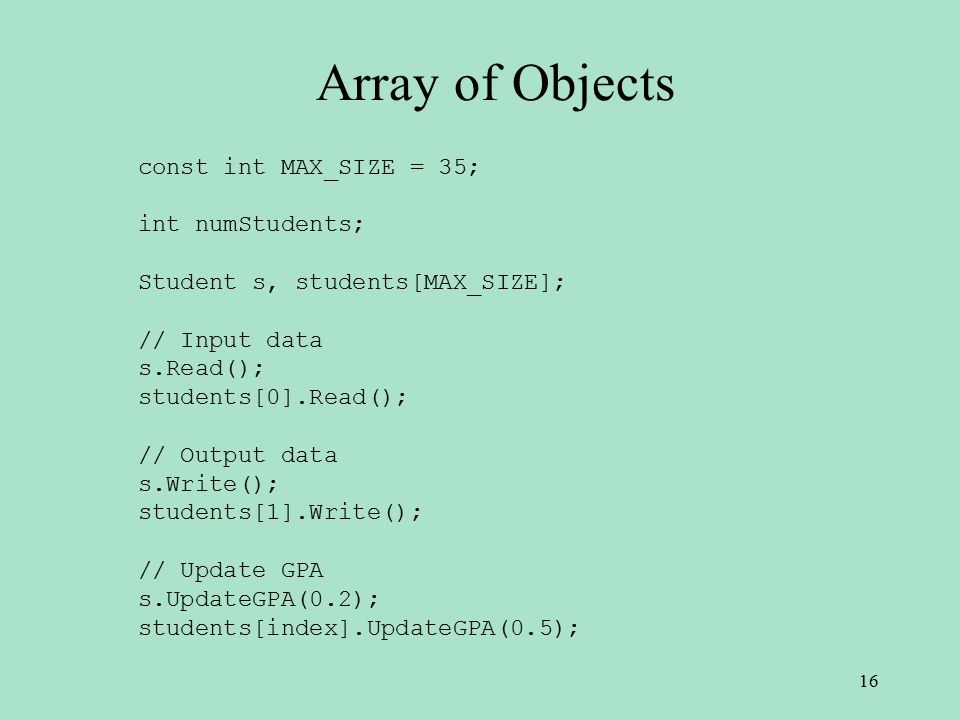The height and width of the screenshot is (720, 960).
Task: Click slide number 16
Action: 869,681
